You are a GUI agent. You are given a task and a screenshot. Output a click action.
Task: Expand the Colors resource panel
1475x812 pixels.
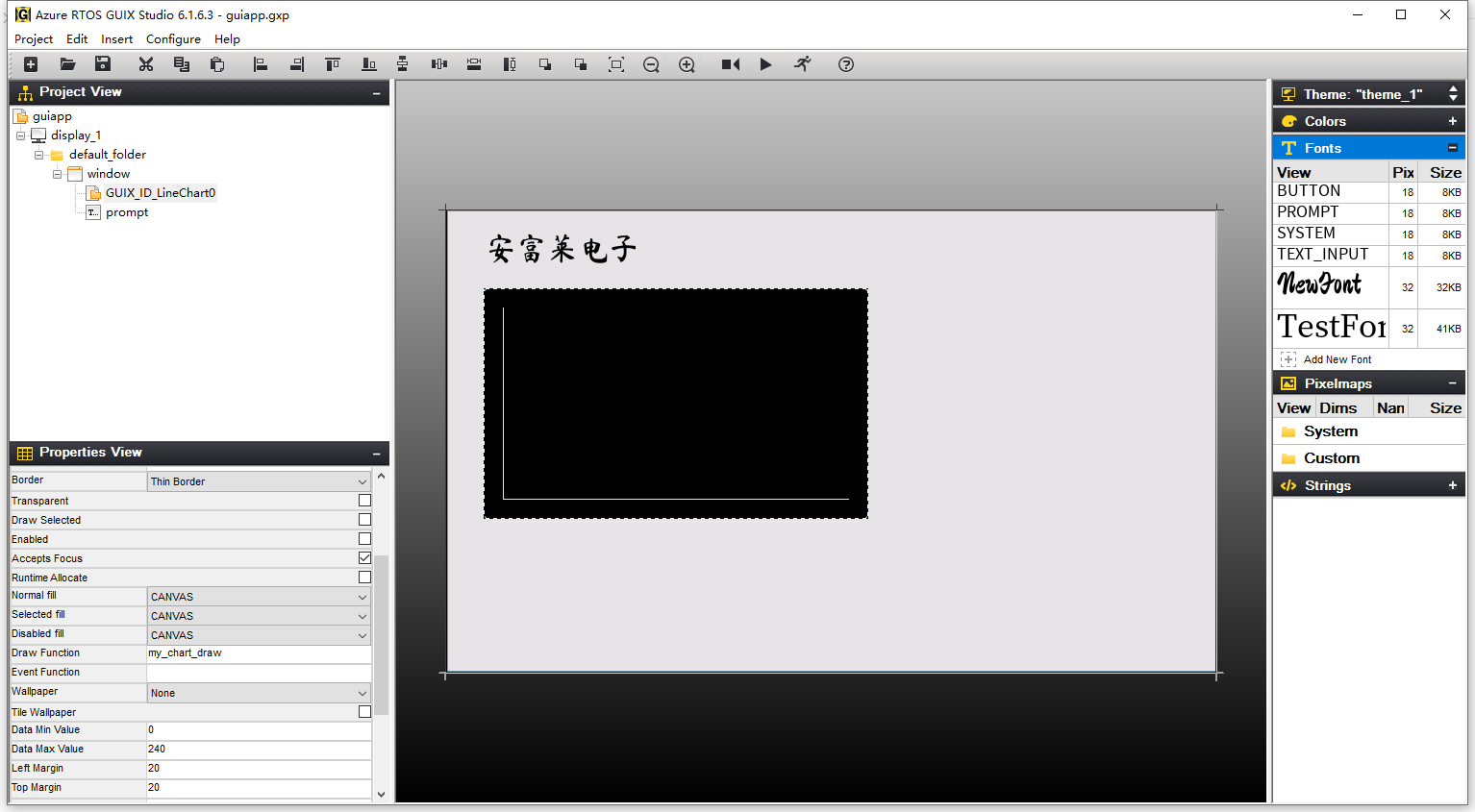(x=1452, y=121)
